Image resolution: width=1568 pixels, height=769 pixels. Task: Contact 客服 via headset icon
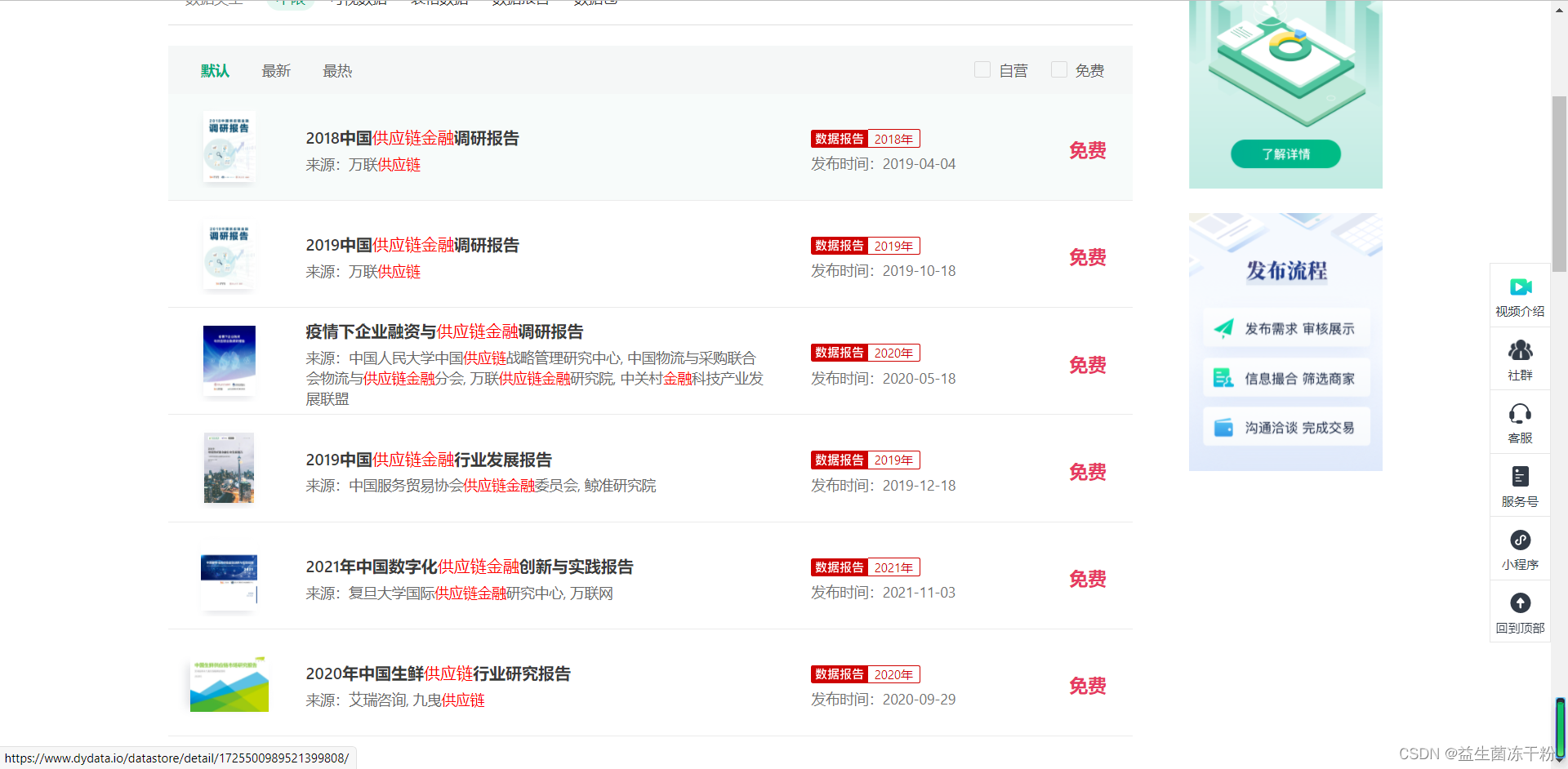(x=1520, y=413)
